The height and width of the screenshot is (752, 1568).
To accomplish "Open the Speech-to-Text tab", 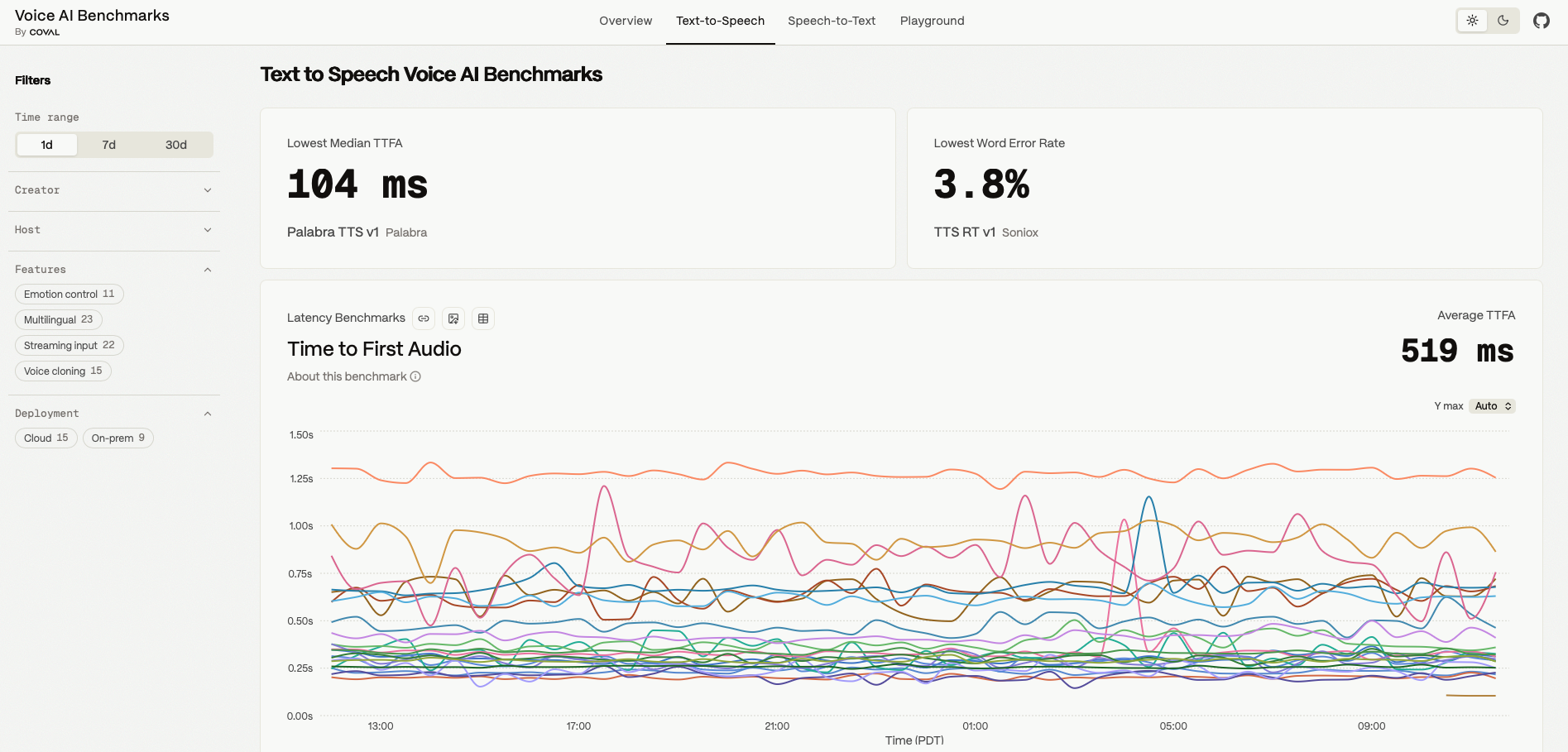I will coord(832,21).
